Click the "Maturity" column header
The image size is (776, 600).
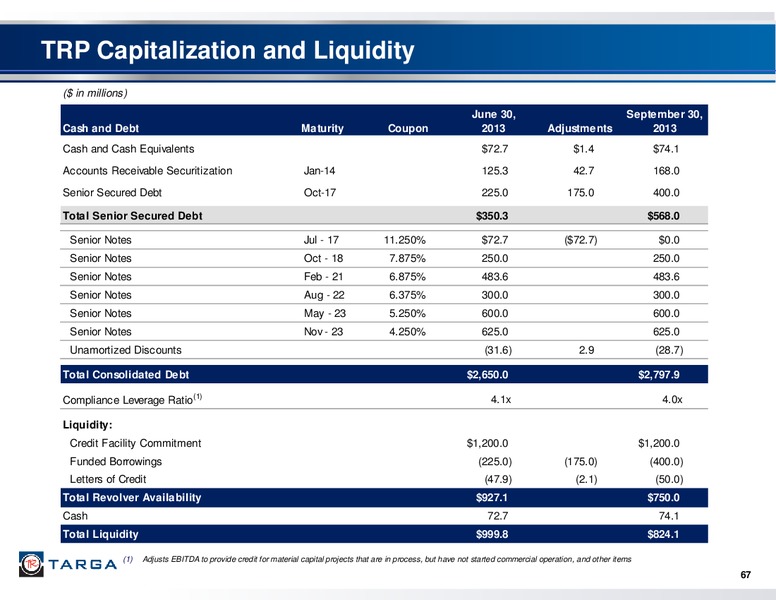coord(322,128)
